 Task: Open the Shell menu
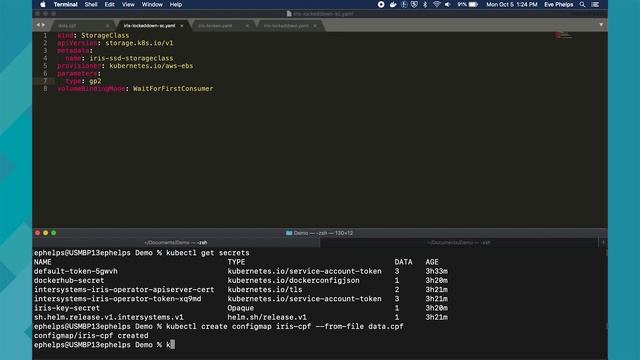coord(91,4)
